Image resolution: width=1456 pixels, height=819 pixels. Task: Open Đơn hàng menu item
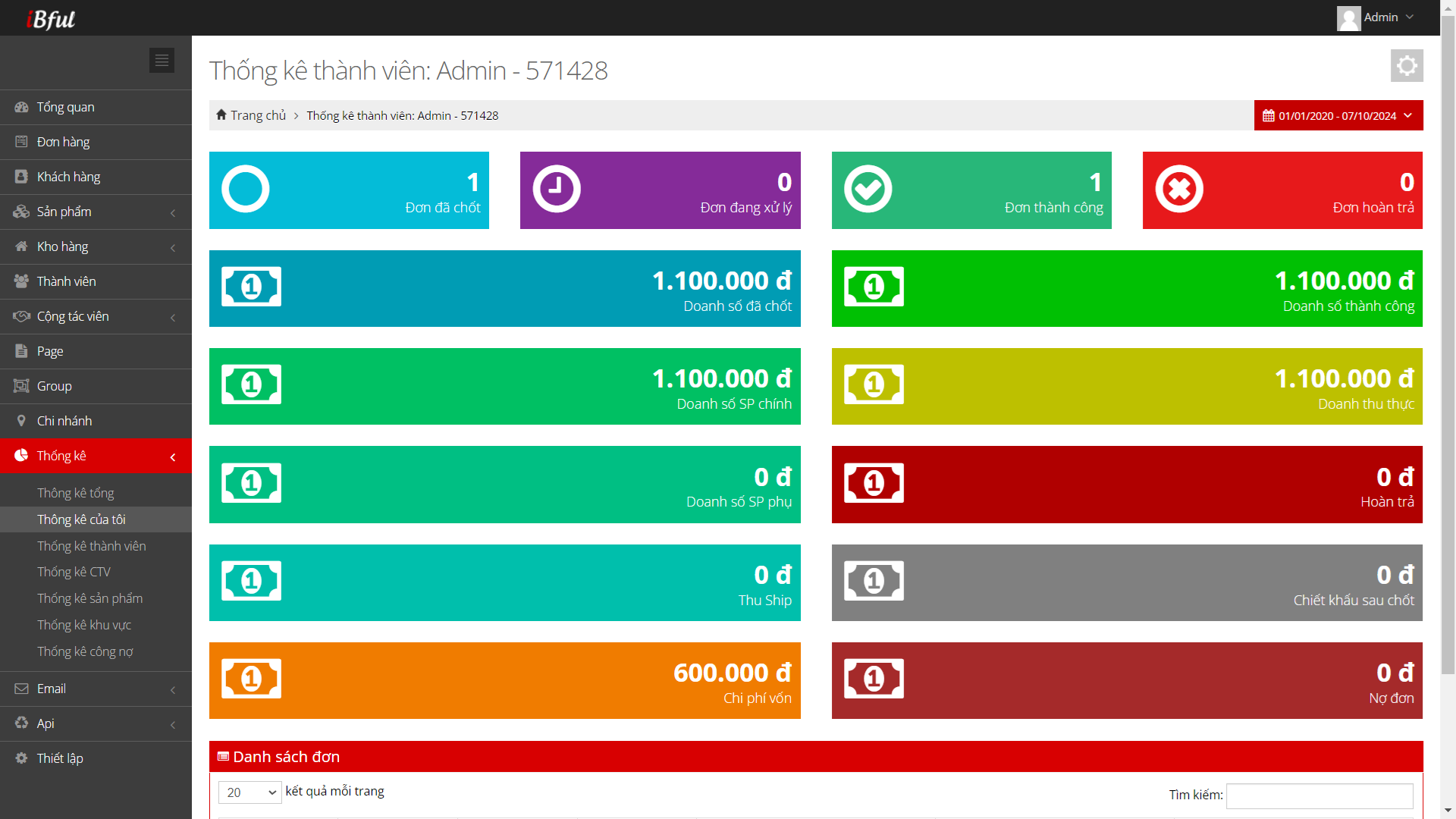coord(96,142)
